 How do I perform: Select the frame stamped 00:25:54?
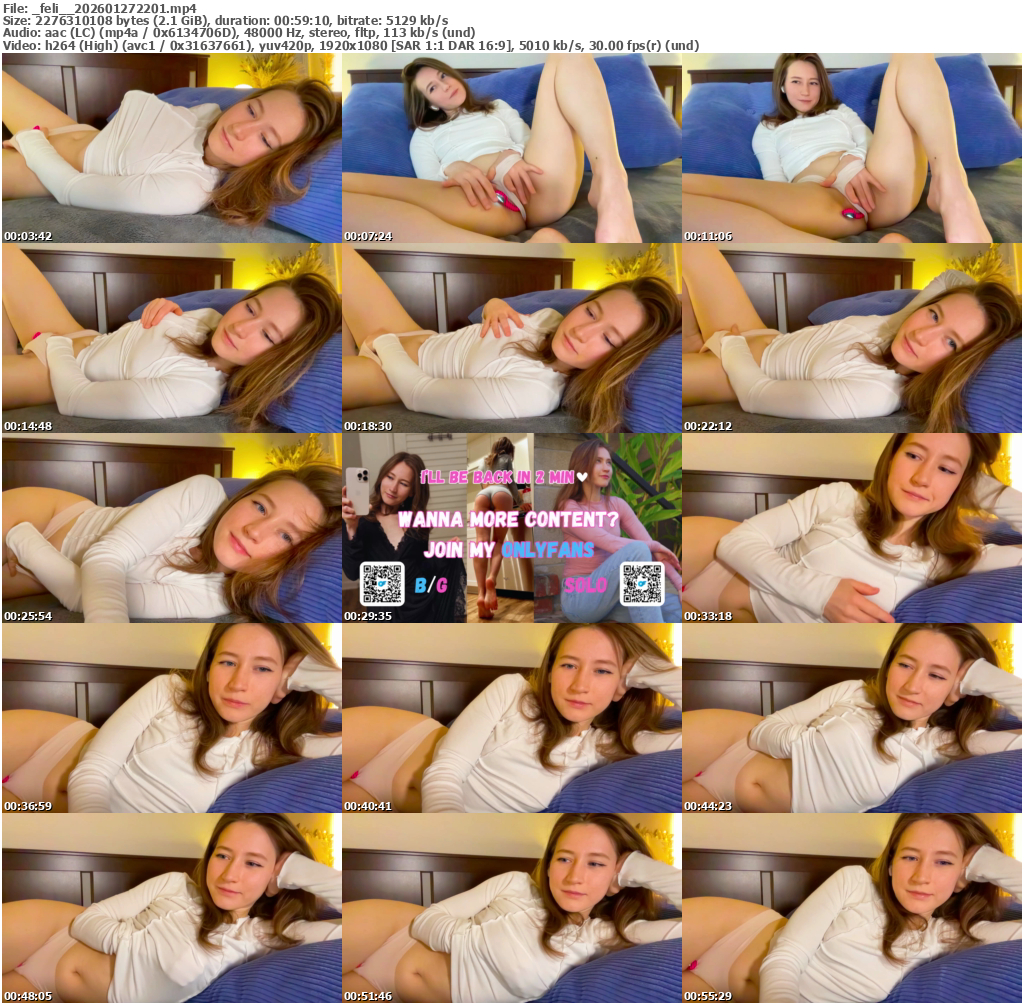tap(171, 528)
